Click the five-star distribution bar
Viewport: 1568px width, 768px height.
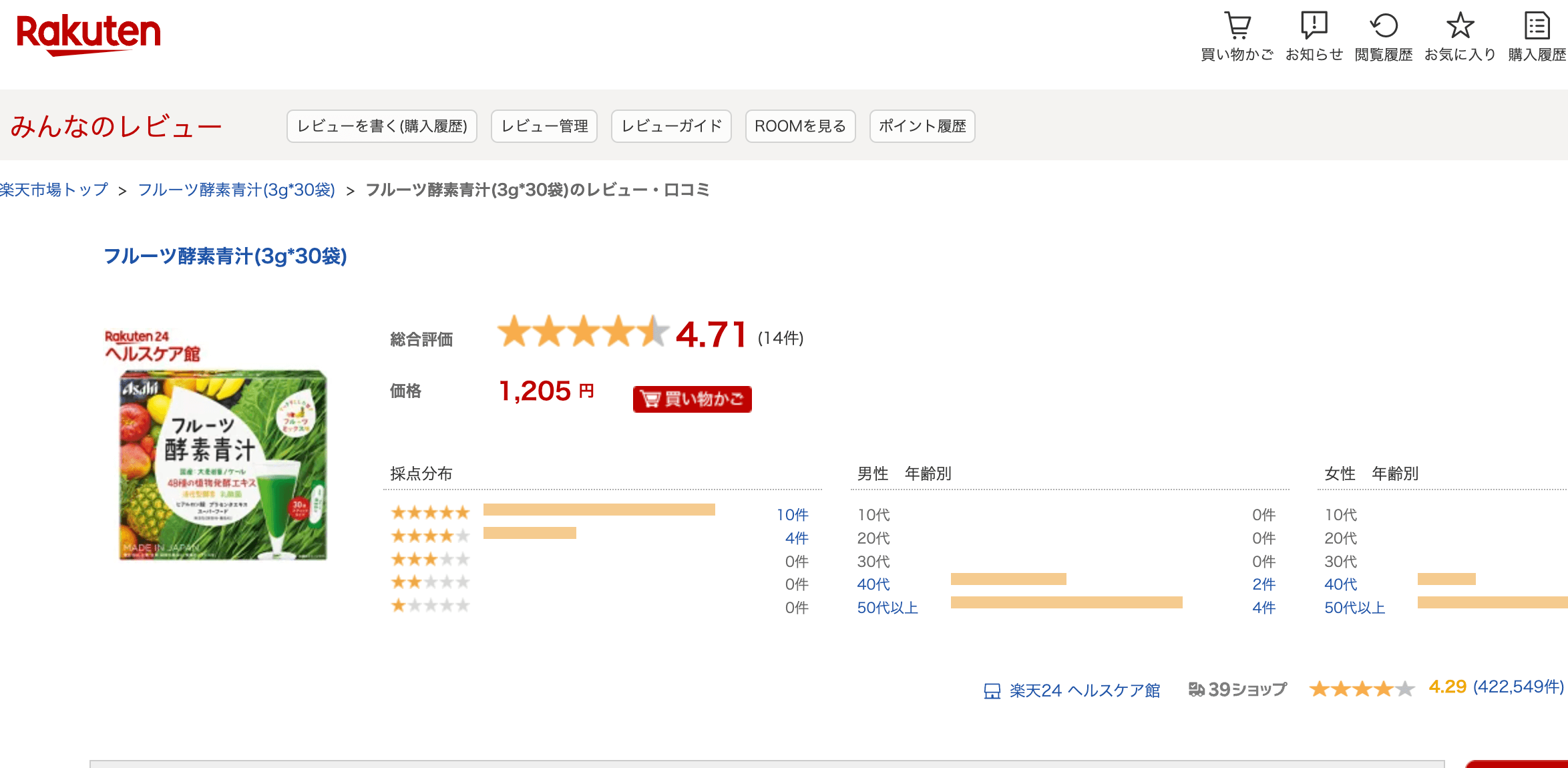pyautogui.click(x=599, y=510)
